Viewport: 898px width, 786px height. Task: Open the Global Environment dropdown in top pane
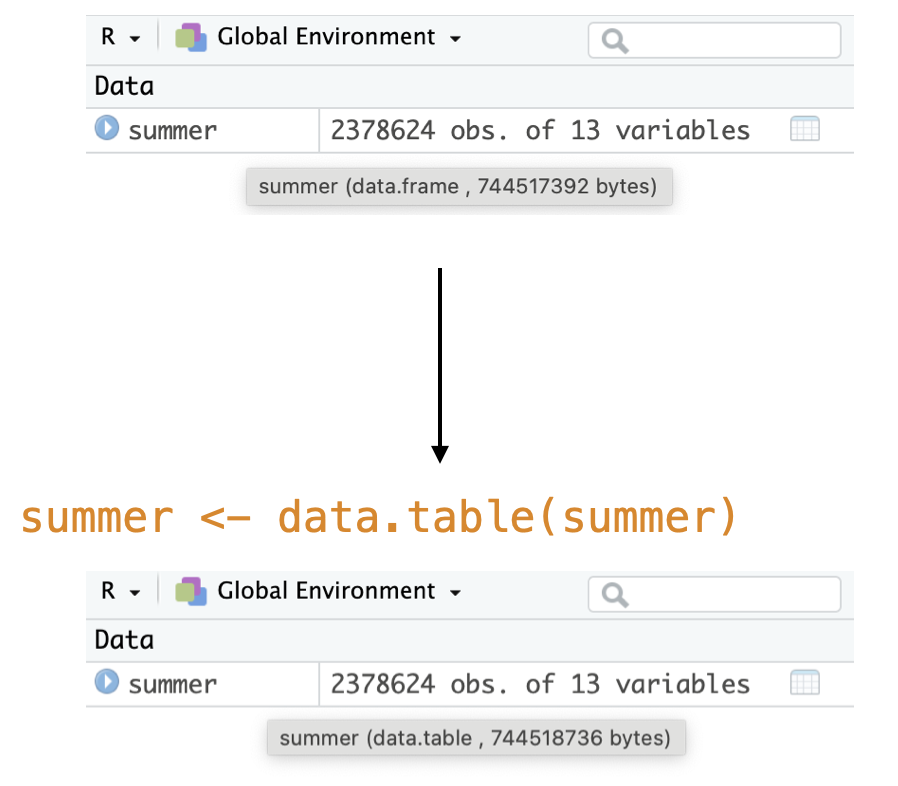coord(455,37)
